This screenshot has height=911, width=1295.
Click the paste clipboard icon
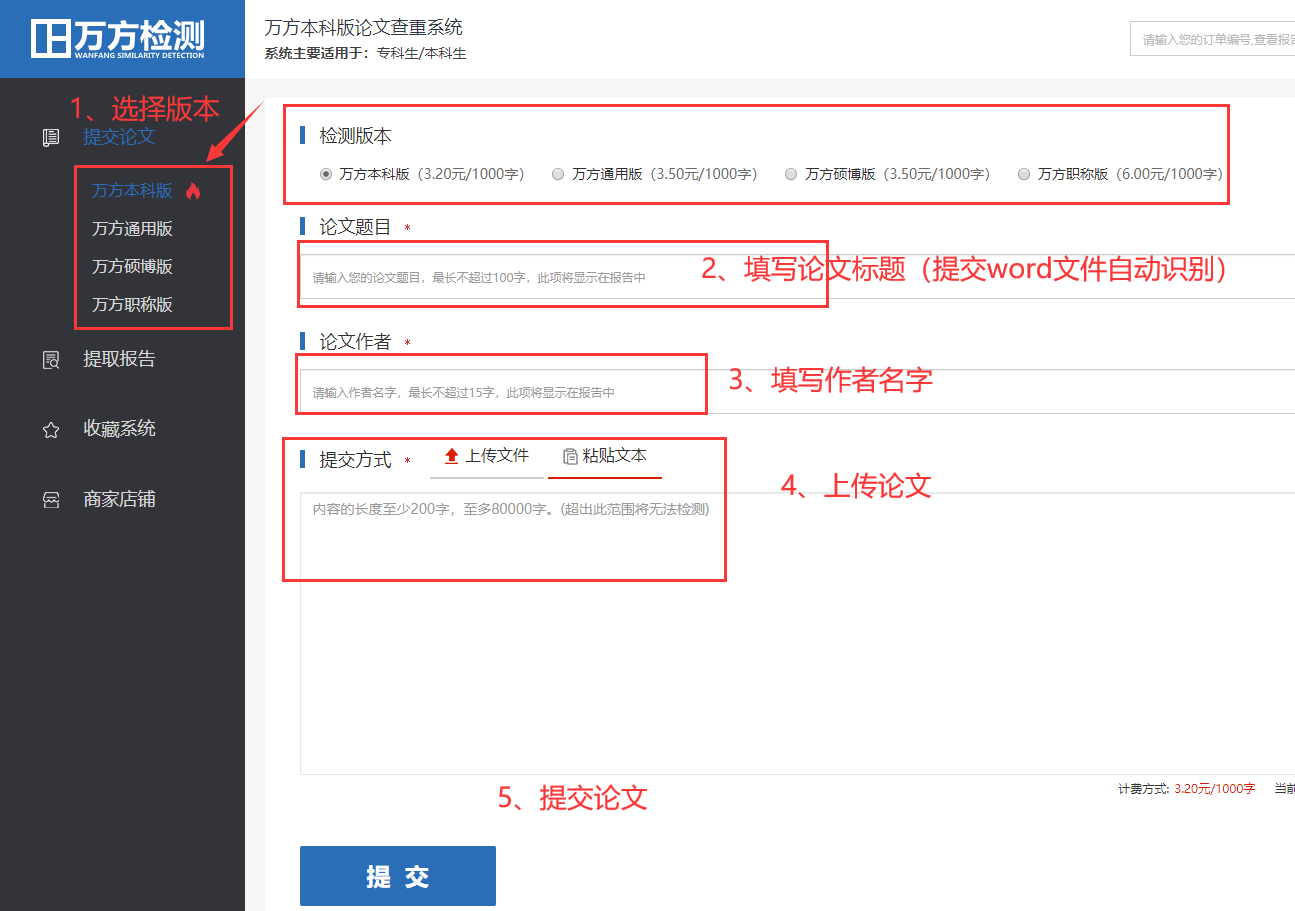point(570,456)
